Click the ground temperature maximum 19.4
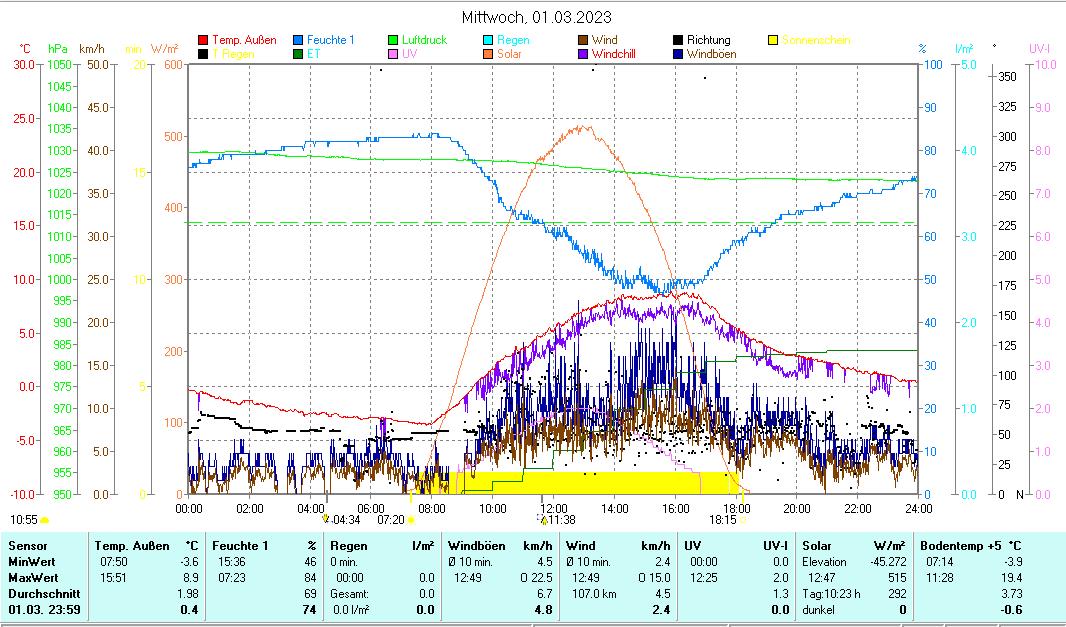 point(1012,578)
